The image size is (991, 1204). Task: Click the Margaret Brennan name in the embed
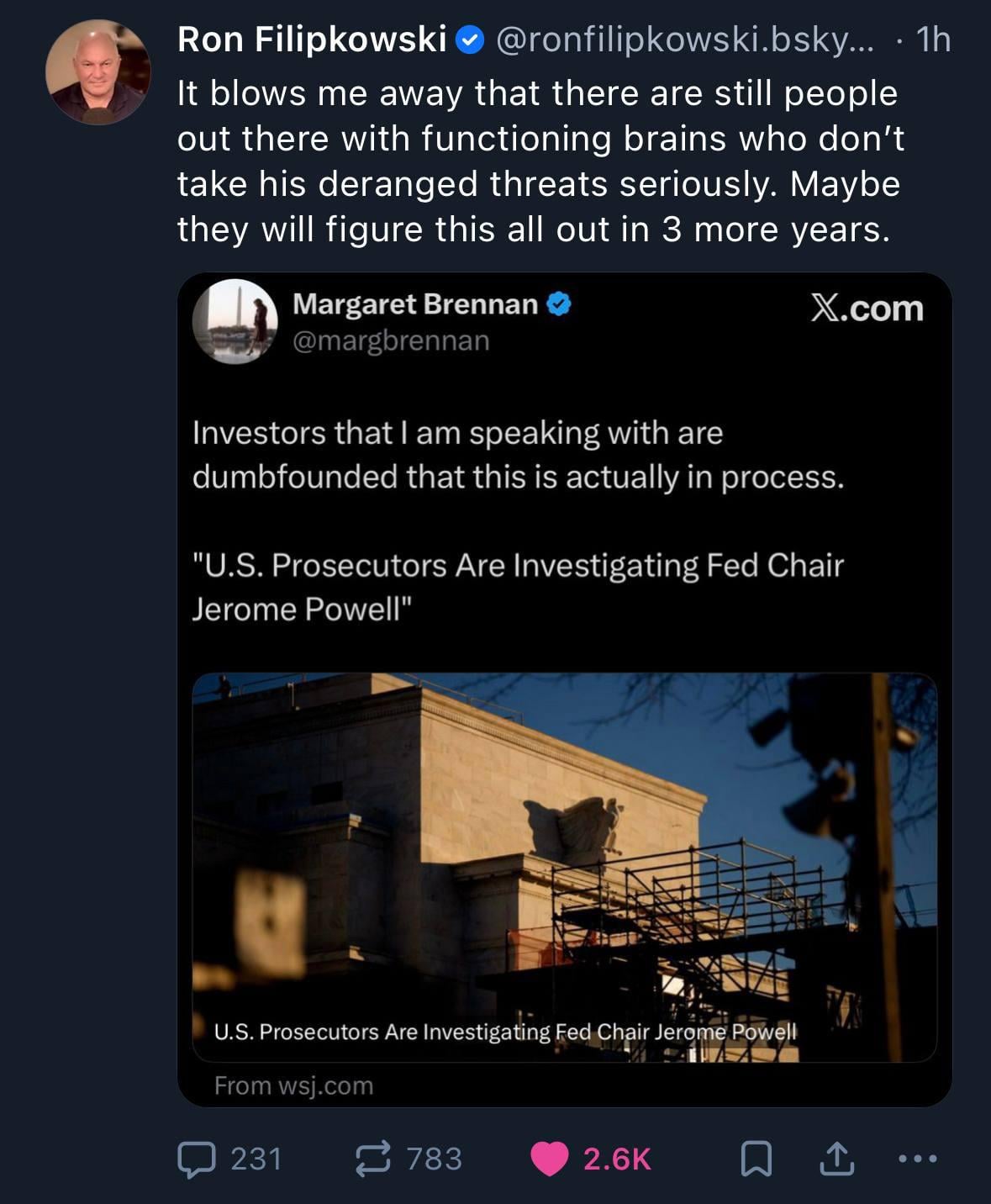414,304
